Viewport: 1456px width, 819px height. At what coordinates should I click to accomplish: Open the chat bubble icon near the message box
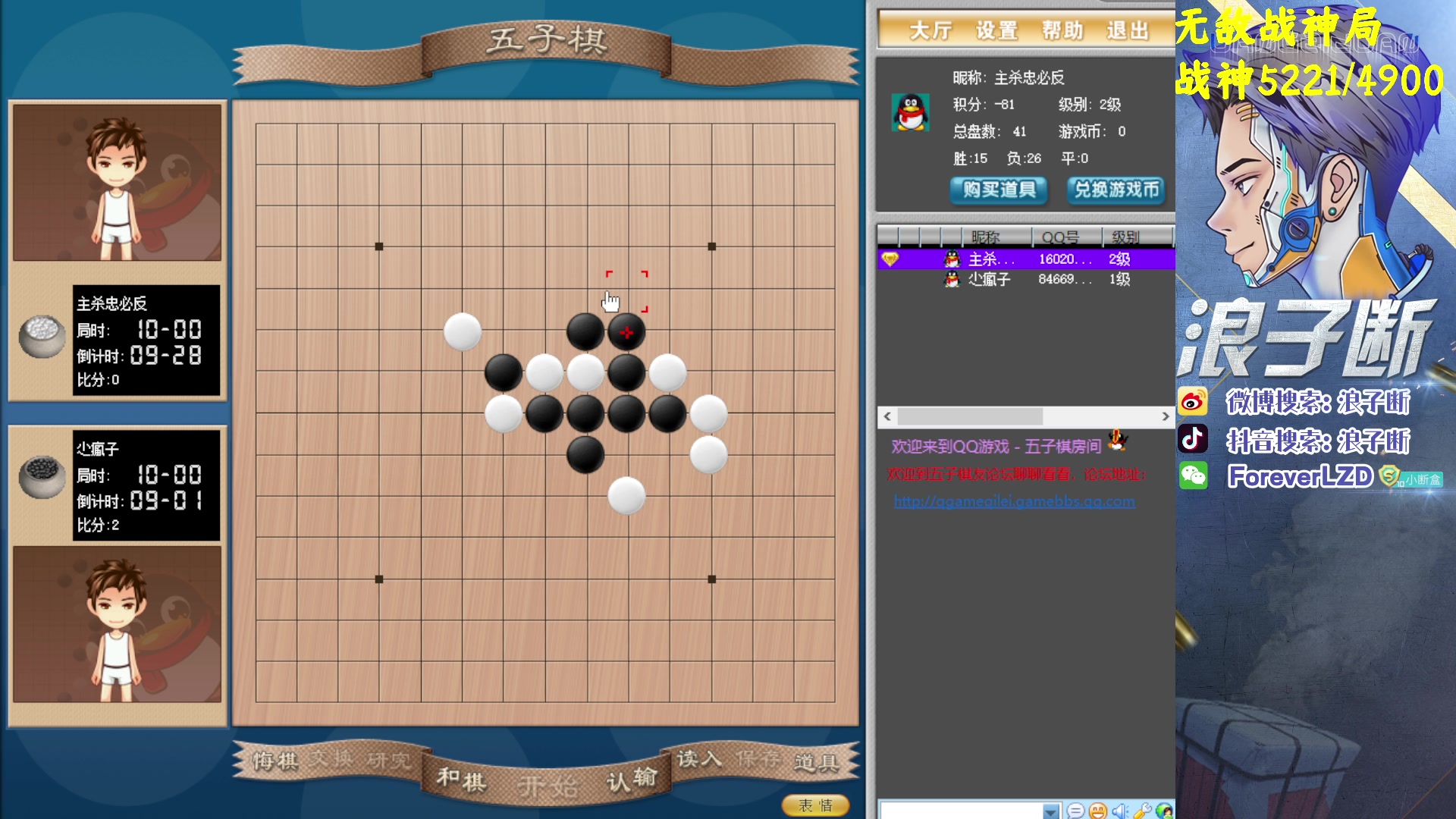tap(1075, 811)
